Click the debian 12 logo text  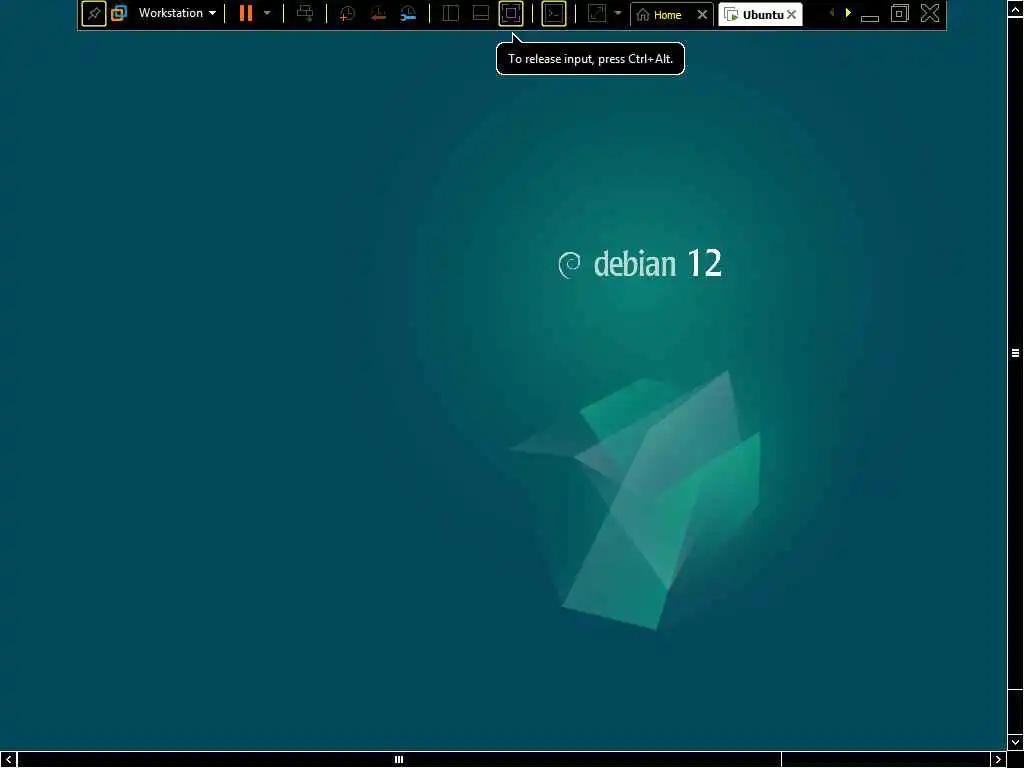coord(640,264)
